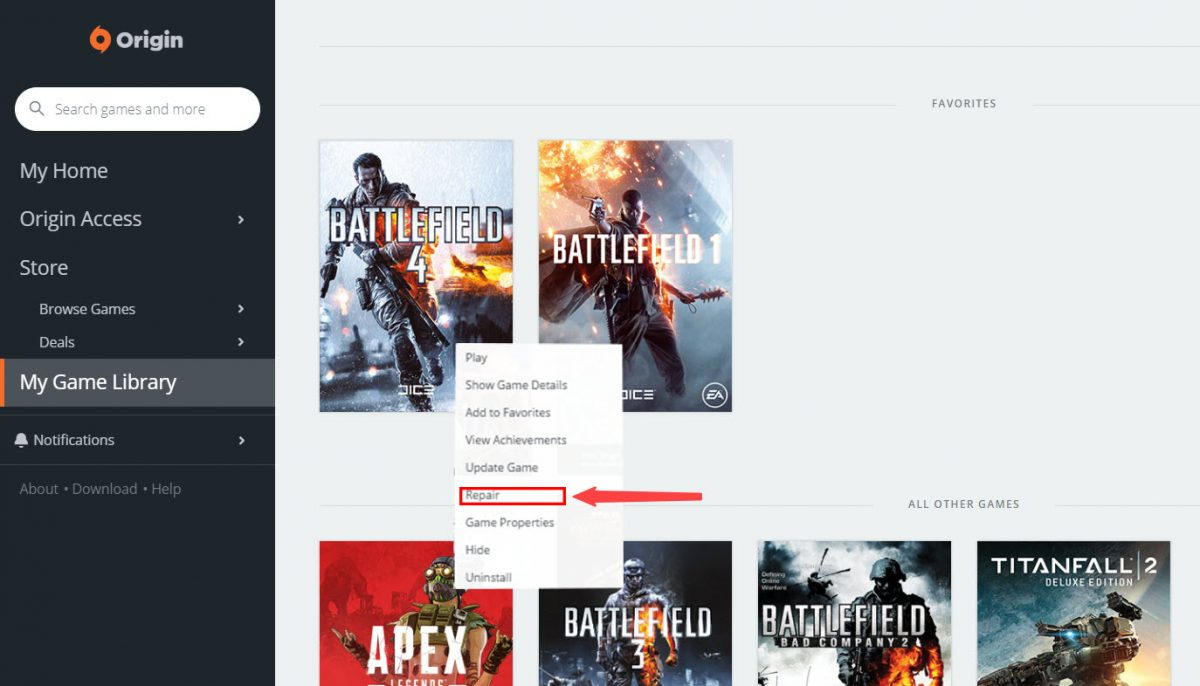Select the Apex Legends game tile

point(416,613)
